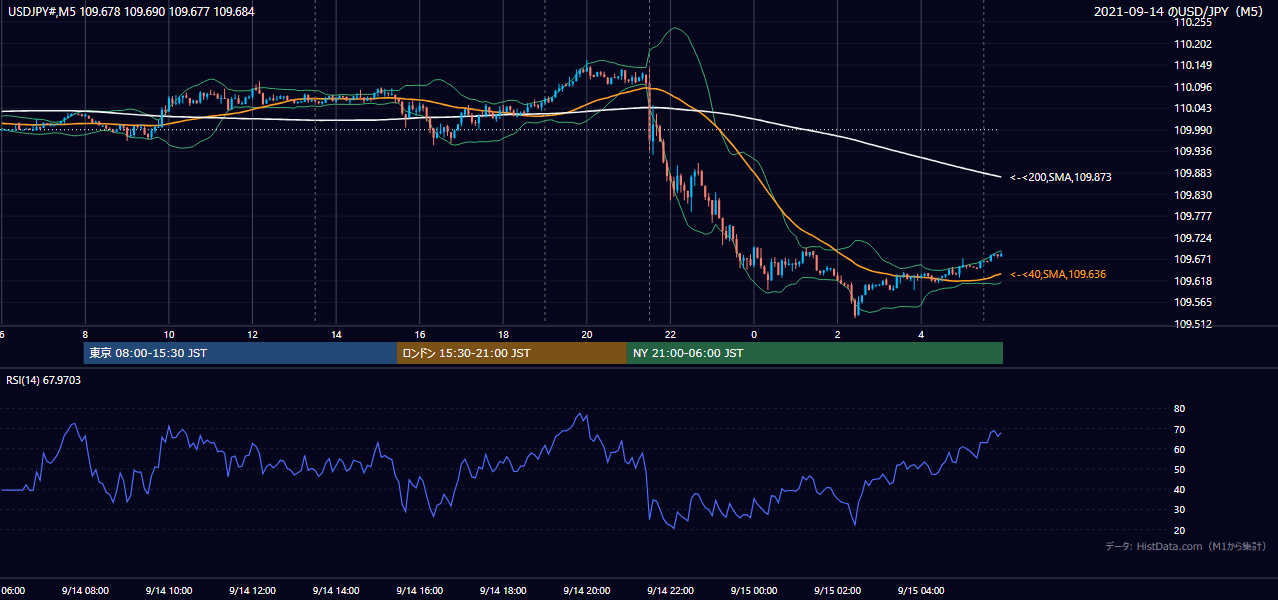Click RSI scale value 50
The width and height of the screenshot is (1278, 600).
1179,469
